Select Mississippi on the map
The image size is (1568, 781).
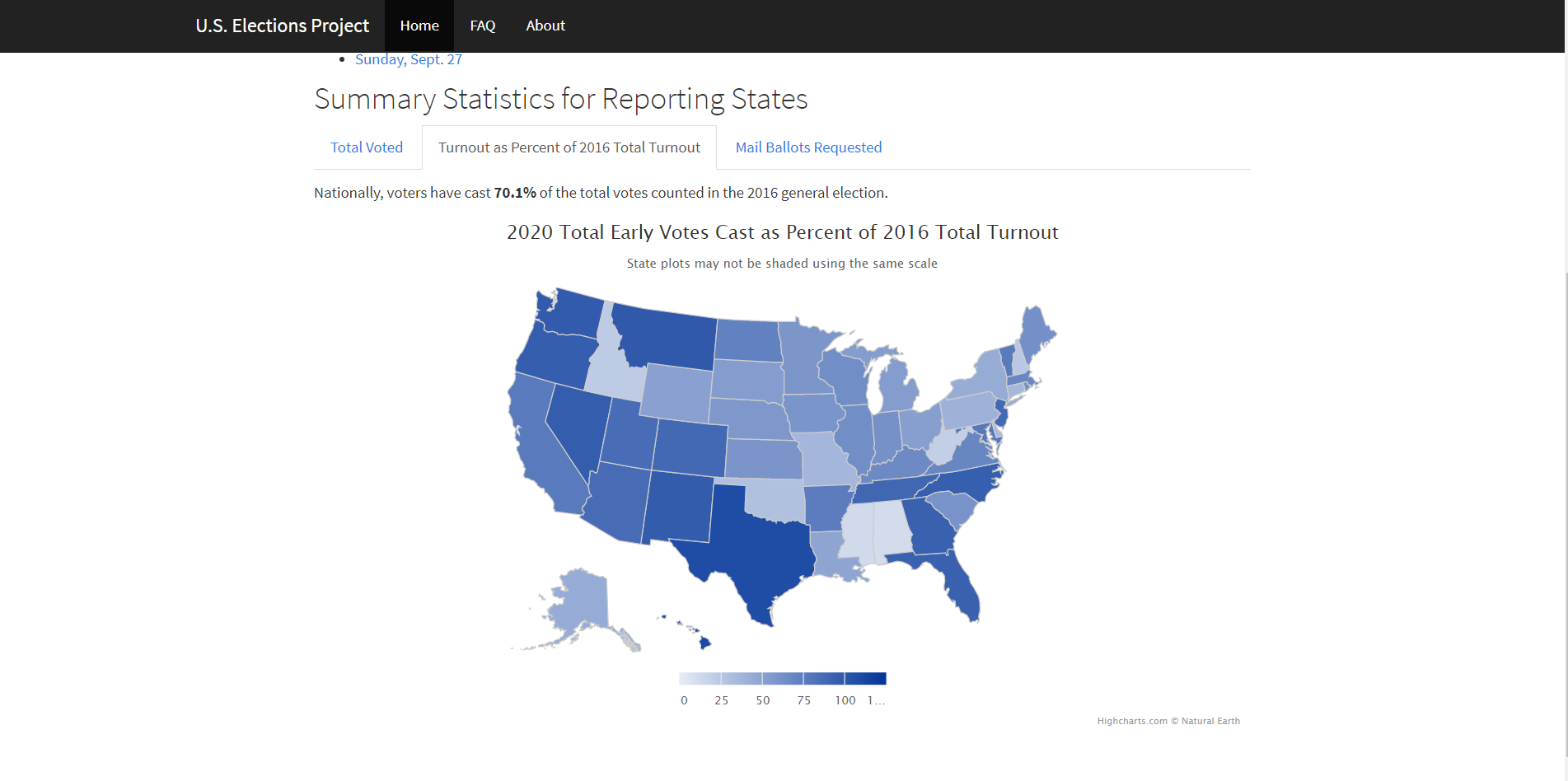[857, 534]
